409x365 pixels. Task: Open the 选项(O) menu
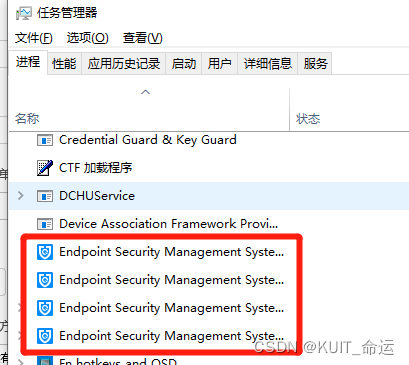pos(88,38)
